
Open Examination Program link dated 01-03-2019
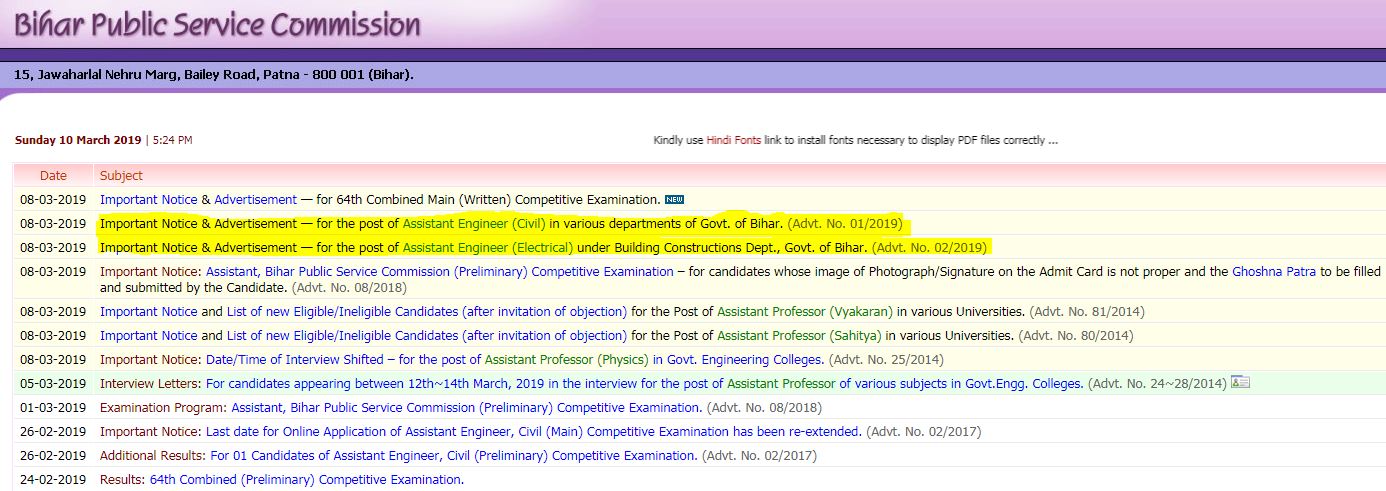[466, 407]
